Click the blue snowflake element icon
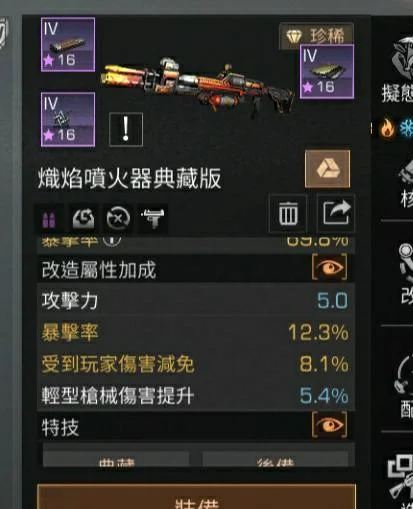 406,128
